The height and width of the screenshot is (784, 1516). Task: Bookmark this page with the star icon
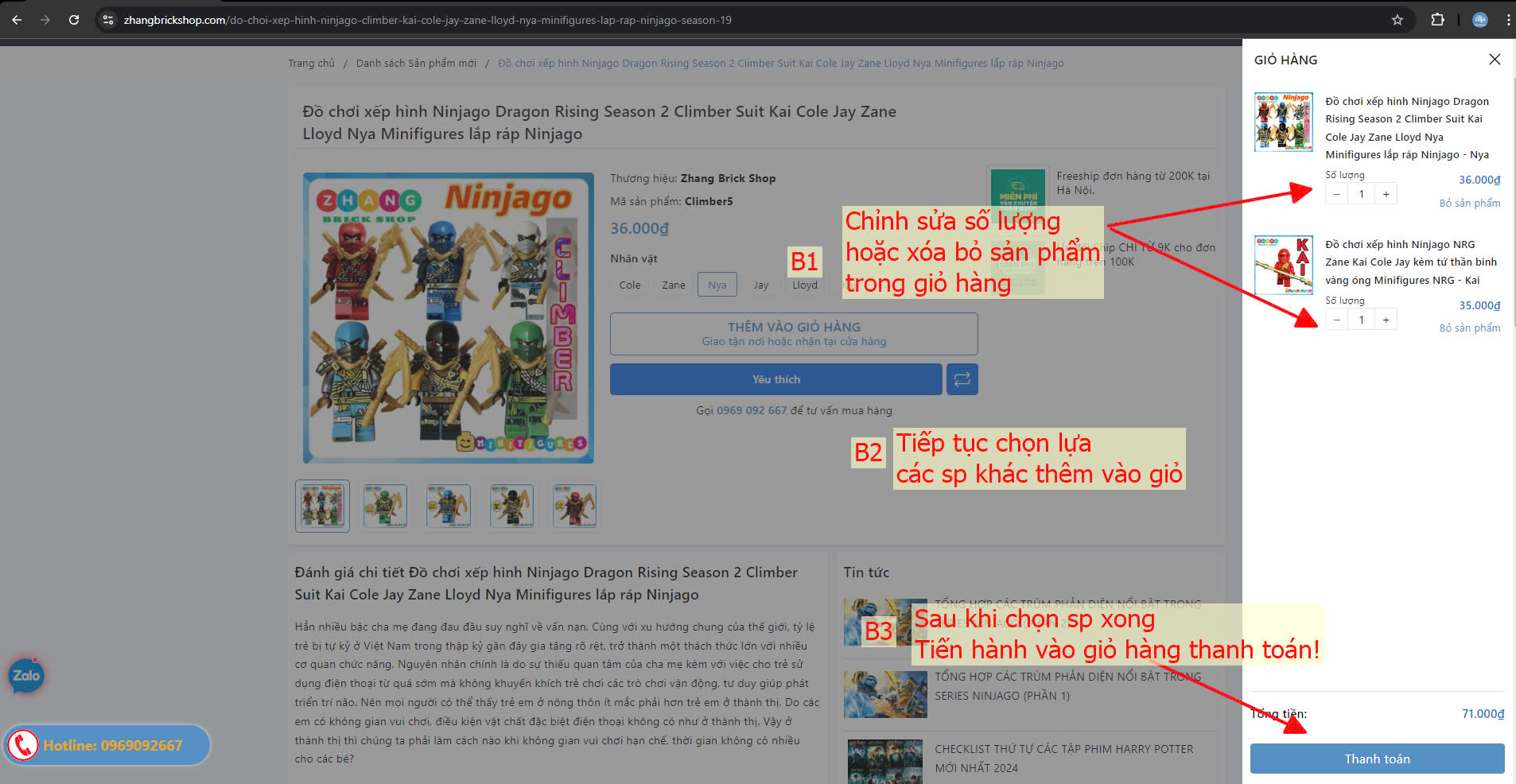(1397, 20)
